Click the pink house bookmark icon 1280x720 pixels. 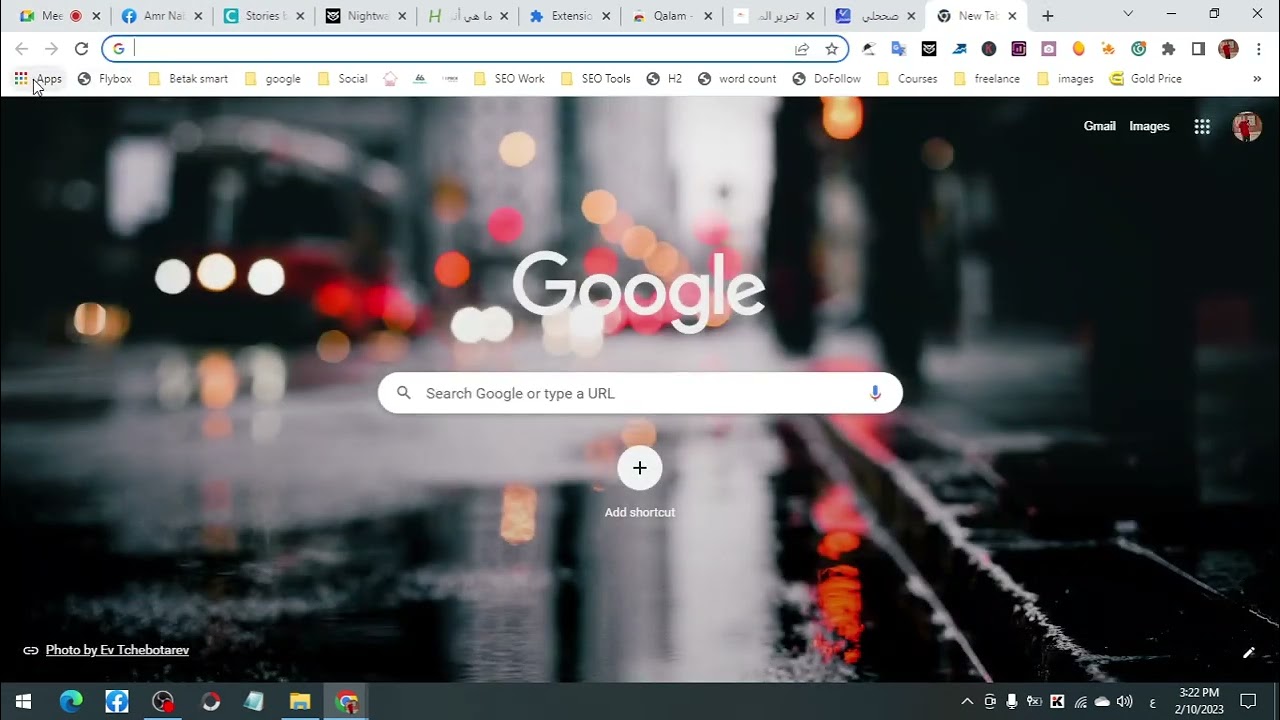pyautogui.click(x=390, y=79)
